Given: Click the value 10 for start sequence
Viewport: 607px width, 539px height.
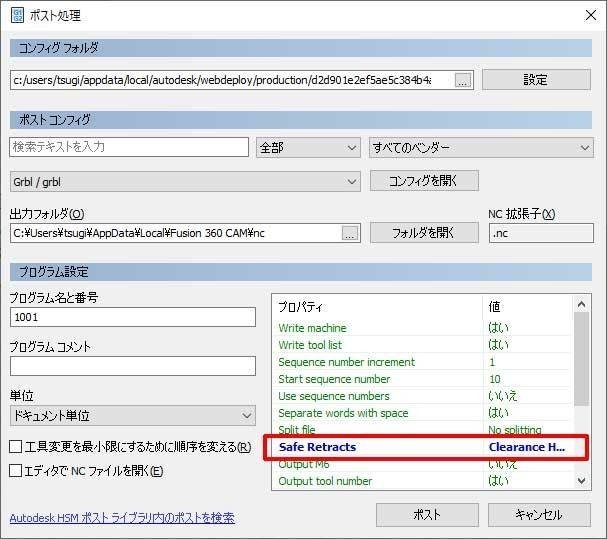Looking at the screenshot, I should 494,379.
